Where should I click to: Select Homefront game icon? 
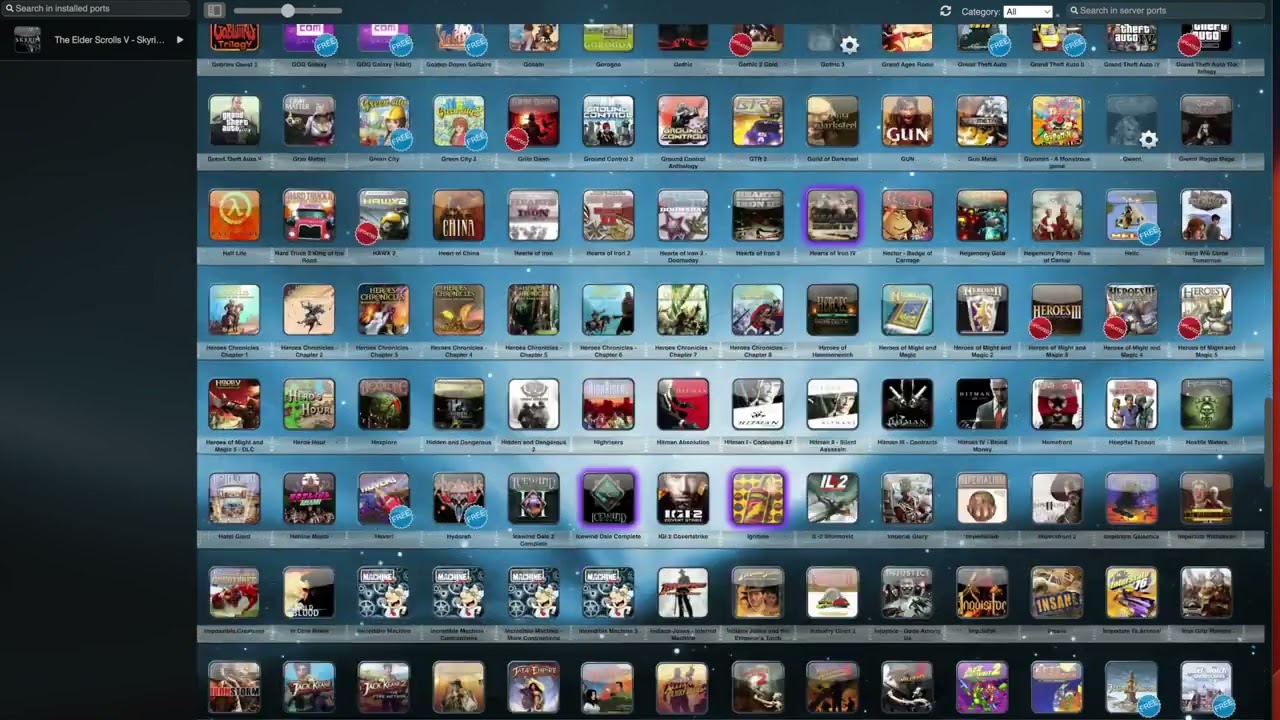pos(1057,403)
